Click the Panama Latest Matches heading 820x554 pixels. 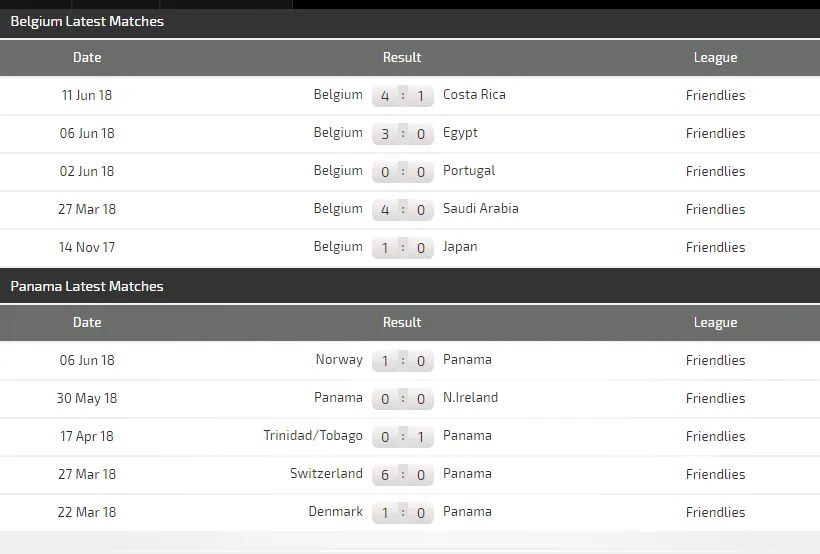coord(87,286)
